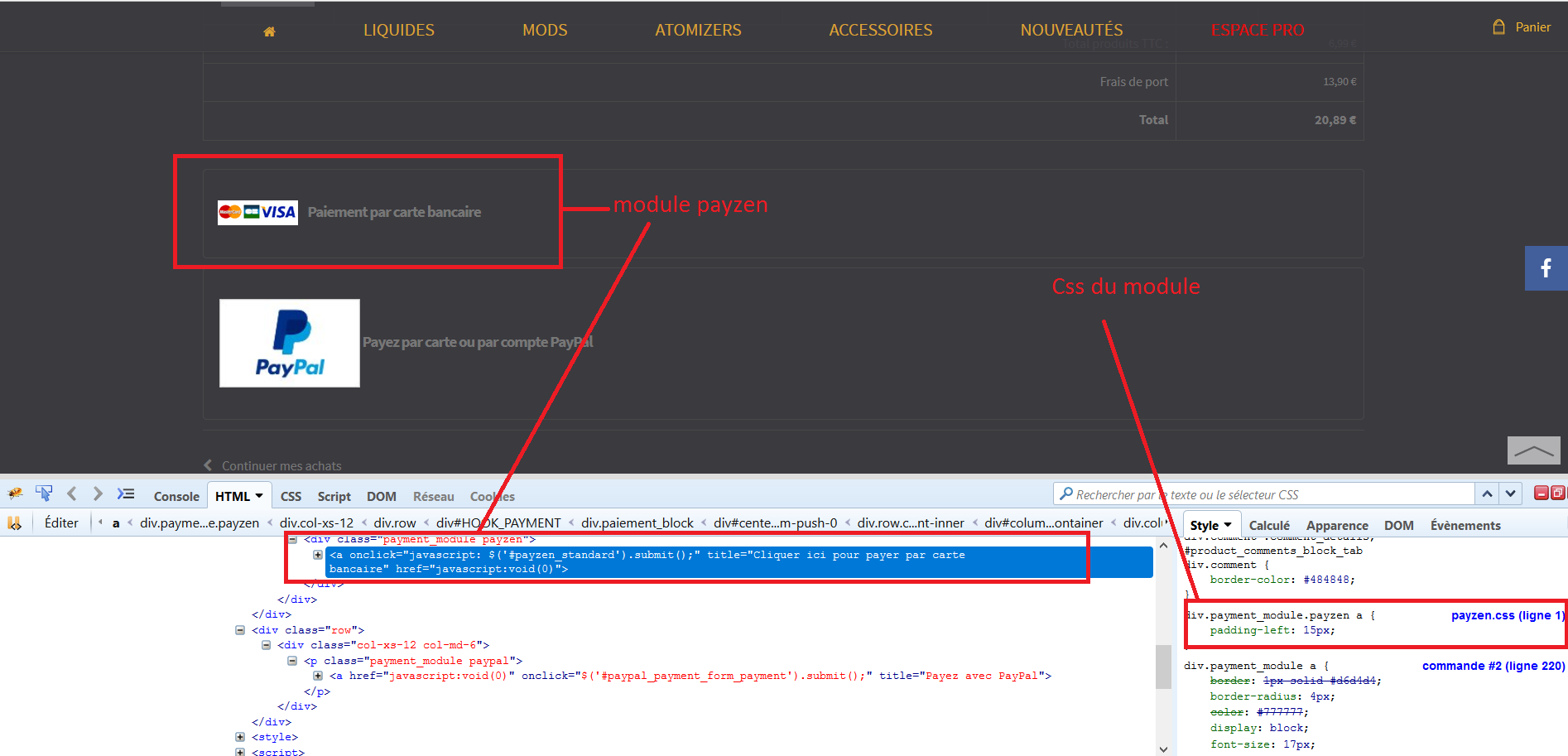Open the Style side panel options dropdown
The image size is (1568, 756).
coord(1228,525)
